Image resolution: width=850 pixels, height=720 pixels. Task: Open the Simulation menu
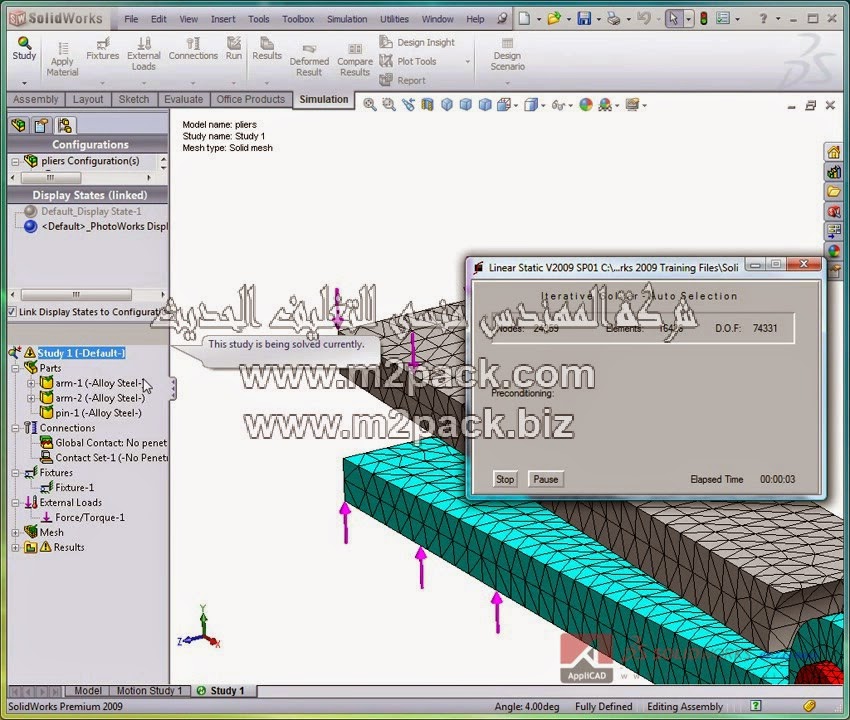pyautogui.click(x=347, y=19)
